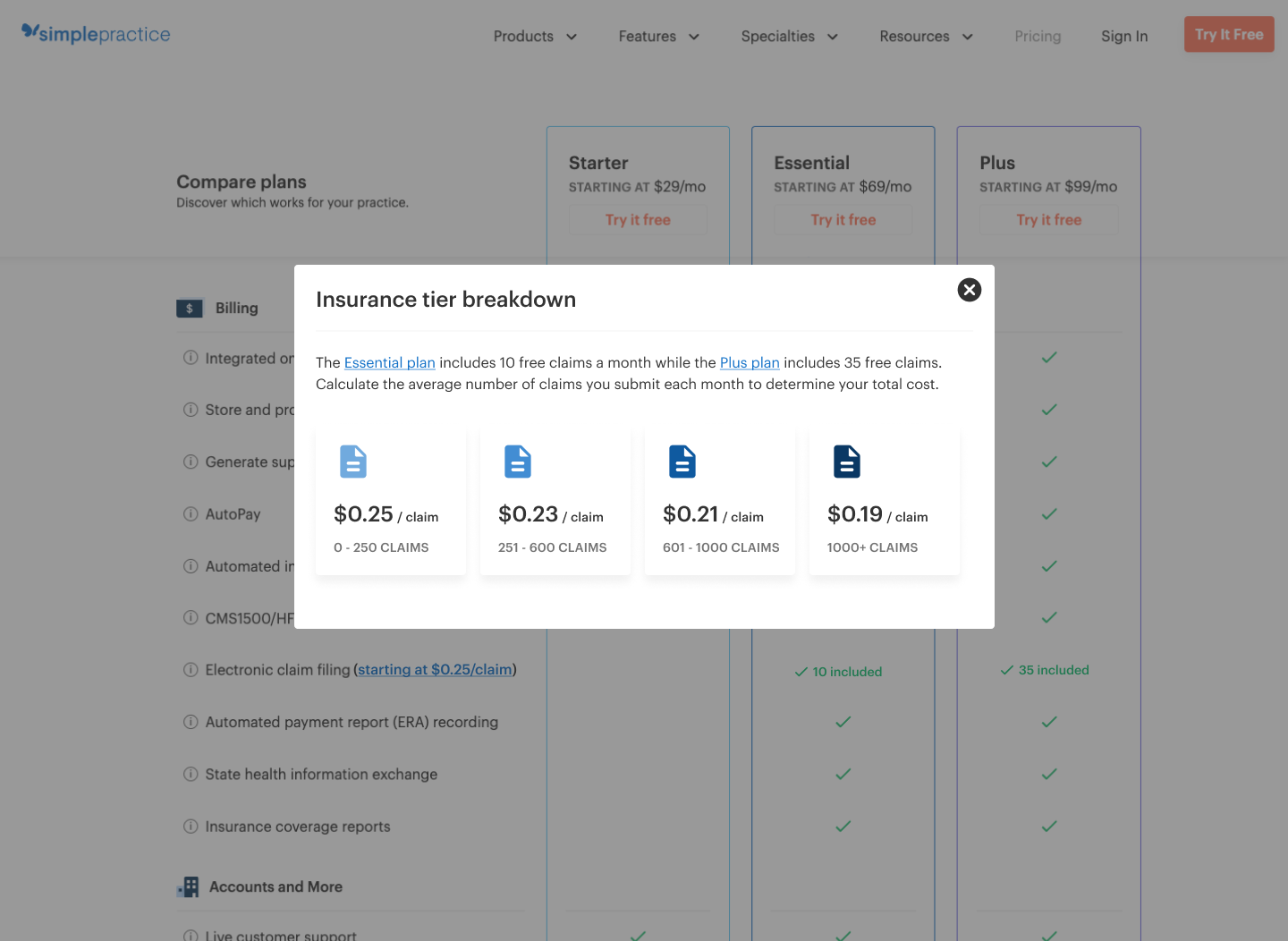Image resolution: width=1288 pixels, height=941 pixels.
Task: Close the Insurance tier breakdown dialog
Action: point(970,290)
